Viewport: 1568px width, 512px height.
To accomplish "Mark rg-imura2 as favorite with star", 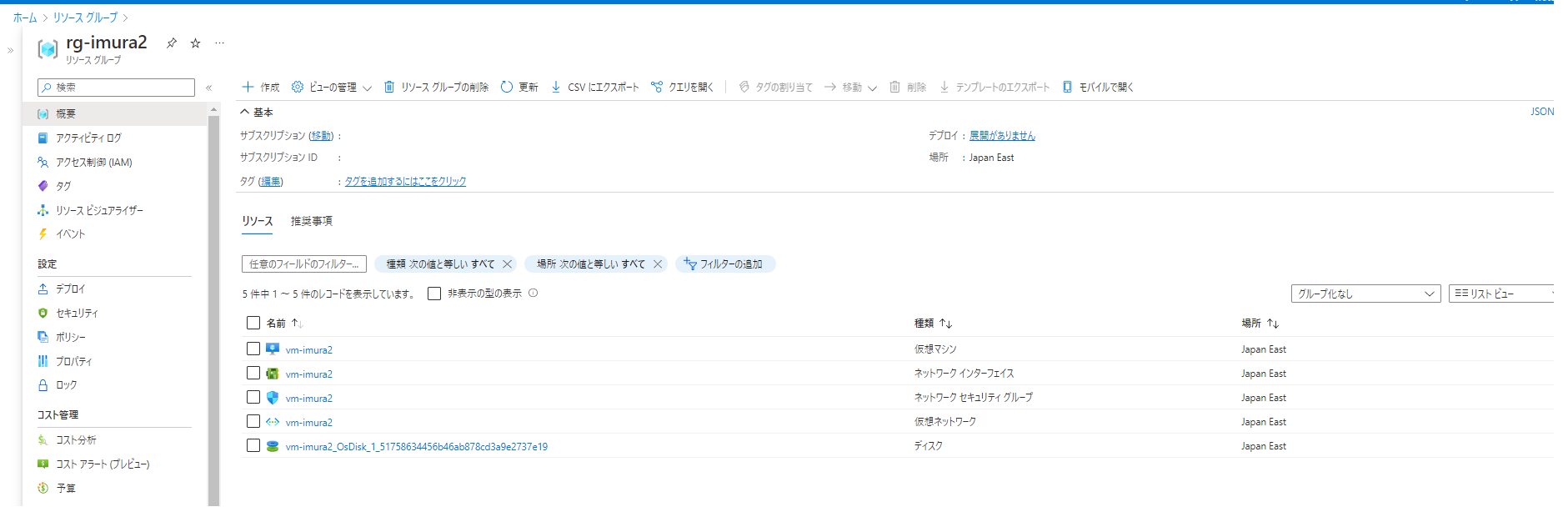I will 195,43.
